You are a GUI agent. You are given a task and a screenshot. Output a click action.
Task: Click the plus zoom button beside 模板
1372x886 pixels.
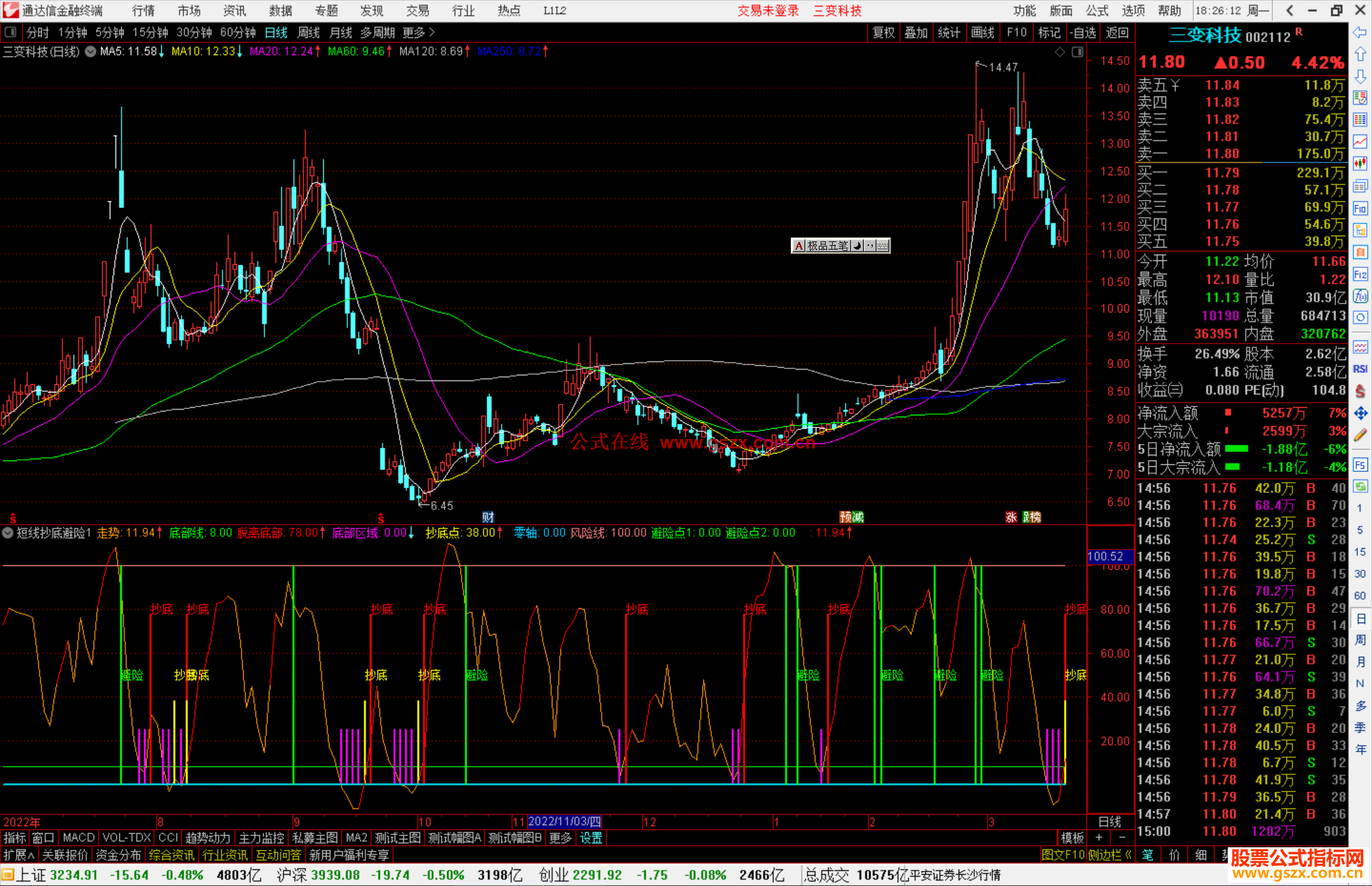pyautogui.click(x=1100, y=838)
